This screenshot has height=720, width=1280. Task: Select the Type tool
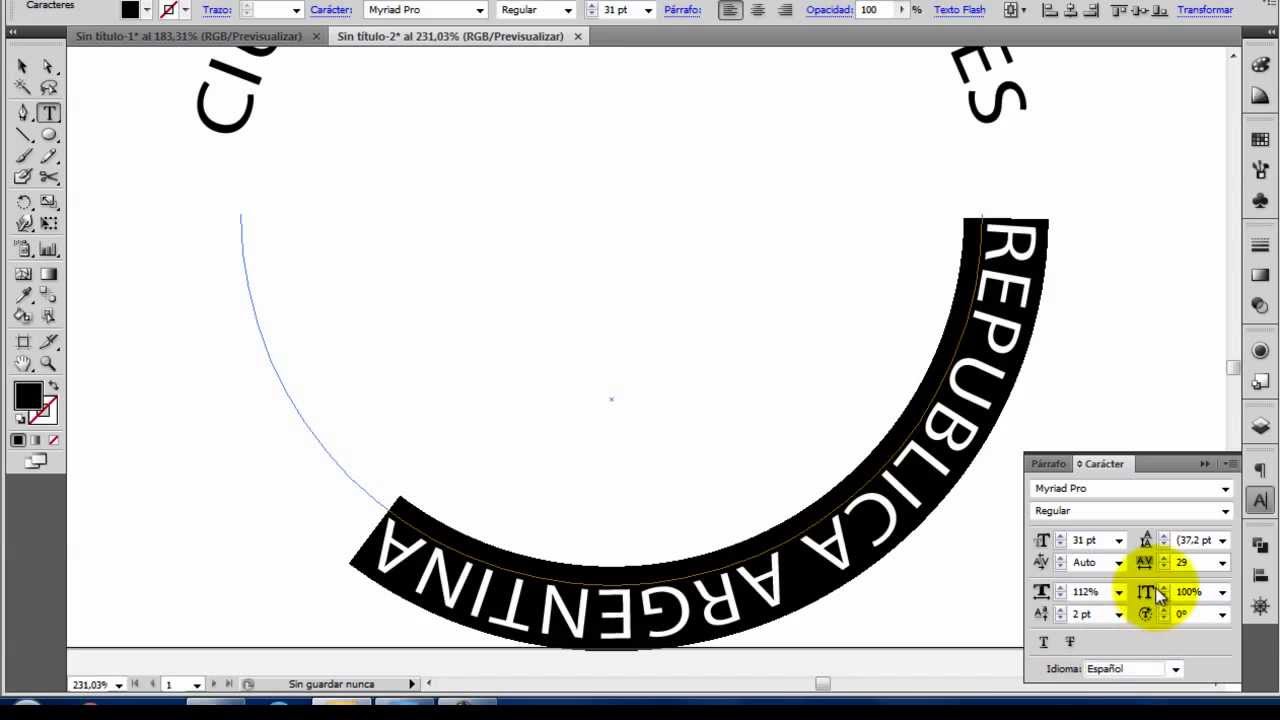tap(48, 113)
